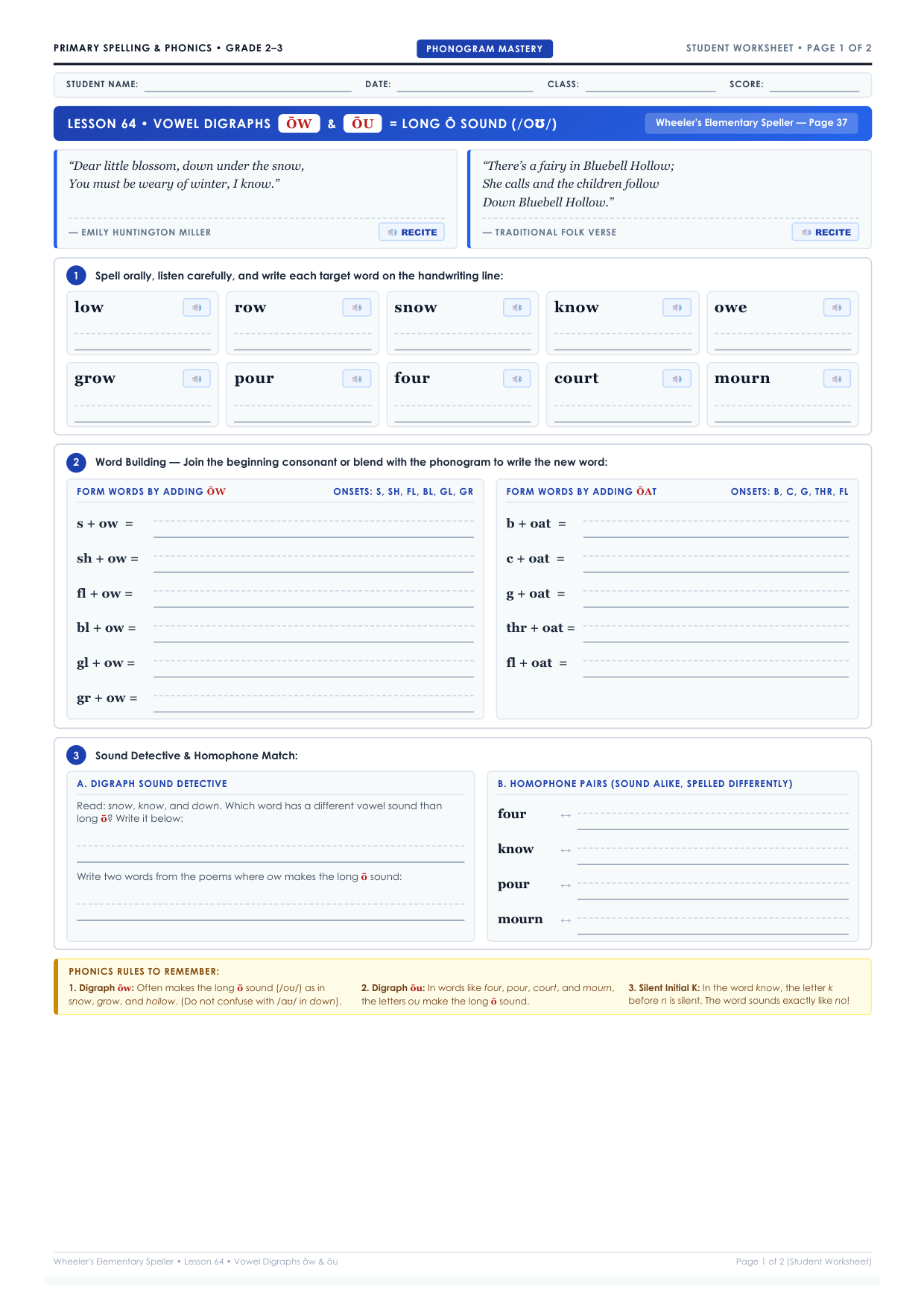Viewport: 924px width, 1307px height.
Task: Click Recite for Traditional Folk Verse
Action: pos(826,232)
